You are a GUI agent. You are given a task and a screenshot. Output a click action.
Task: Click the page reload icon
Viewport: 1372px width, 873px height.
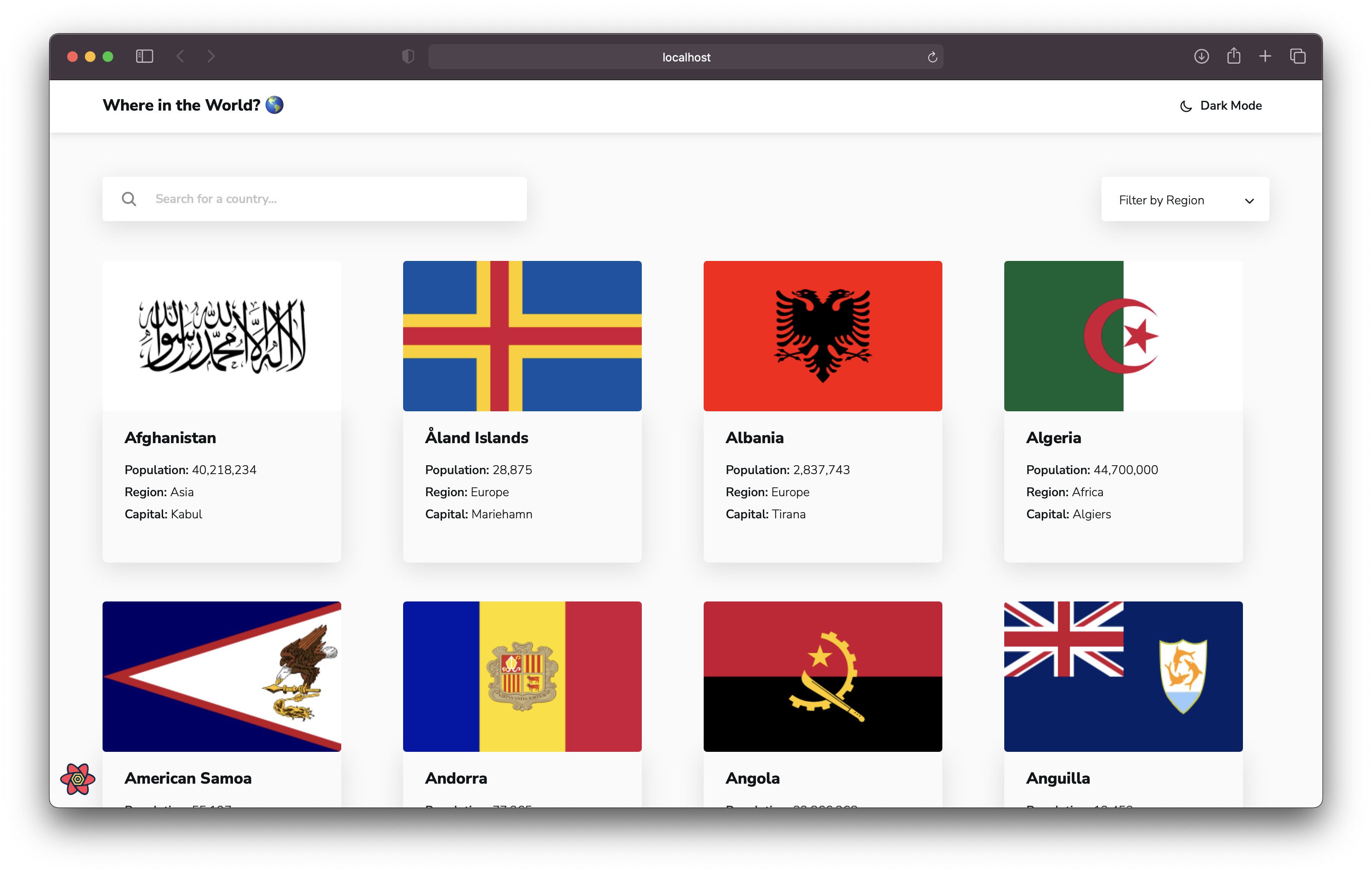932,57
